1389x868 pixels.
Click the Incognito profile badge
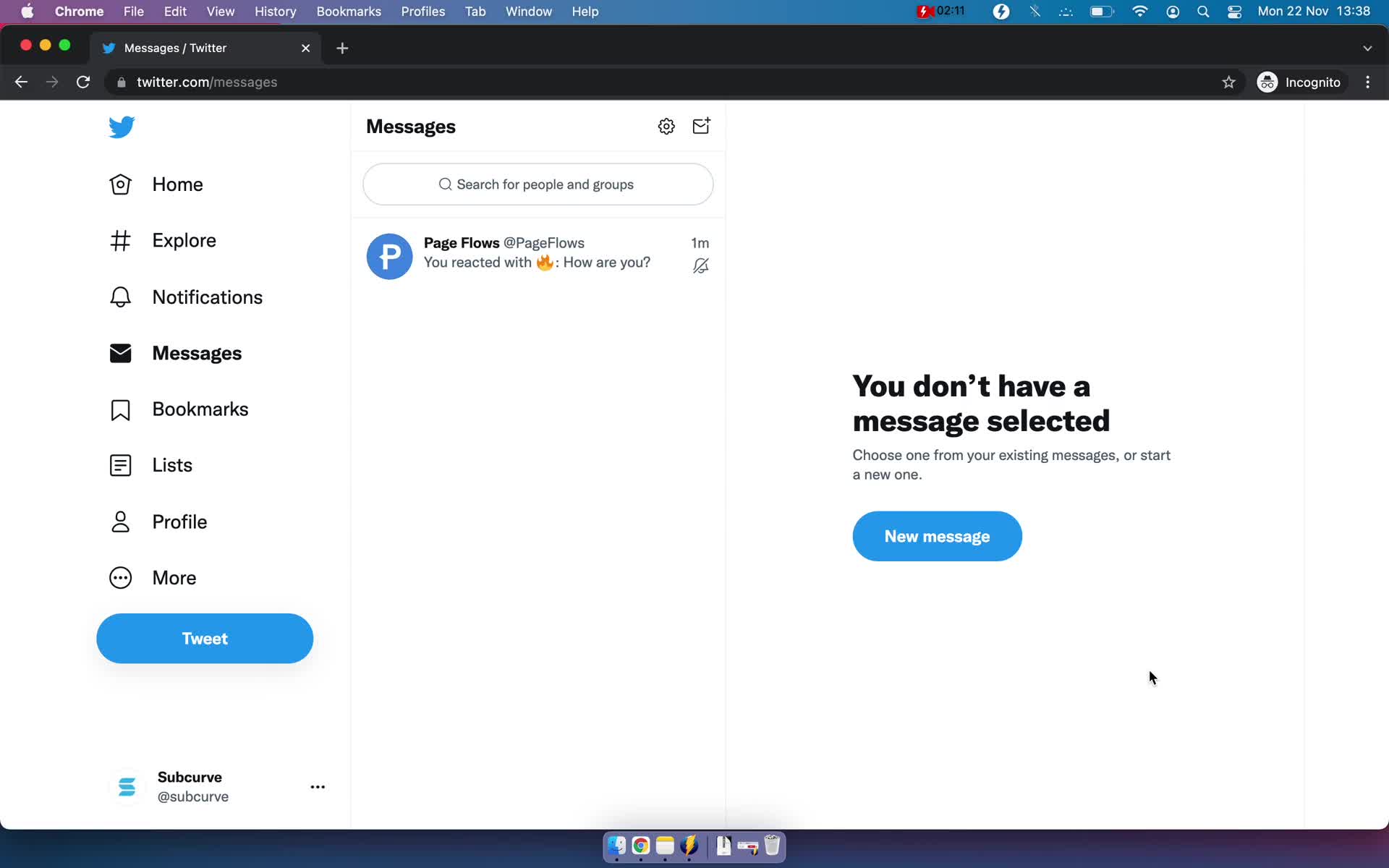[x=1299, y=82]
